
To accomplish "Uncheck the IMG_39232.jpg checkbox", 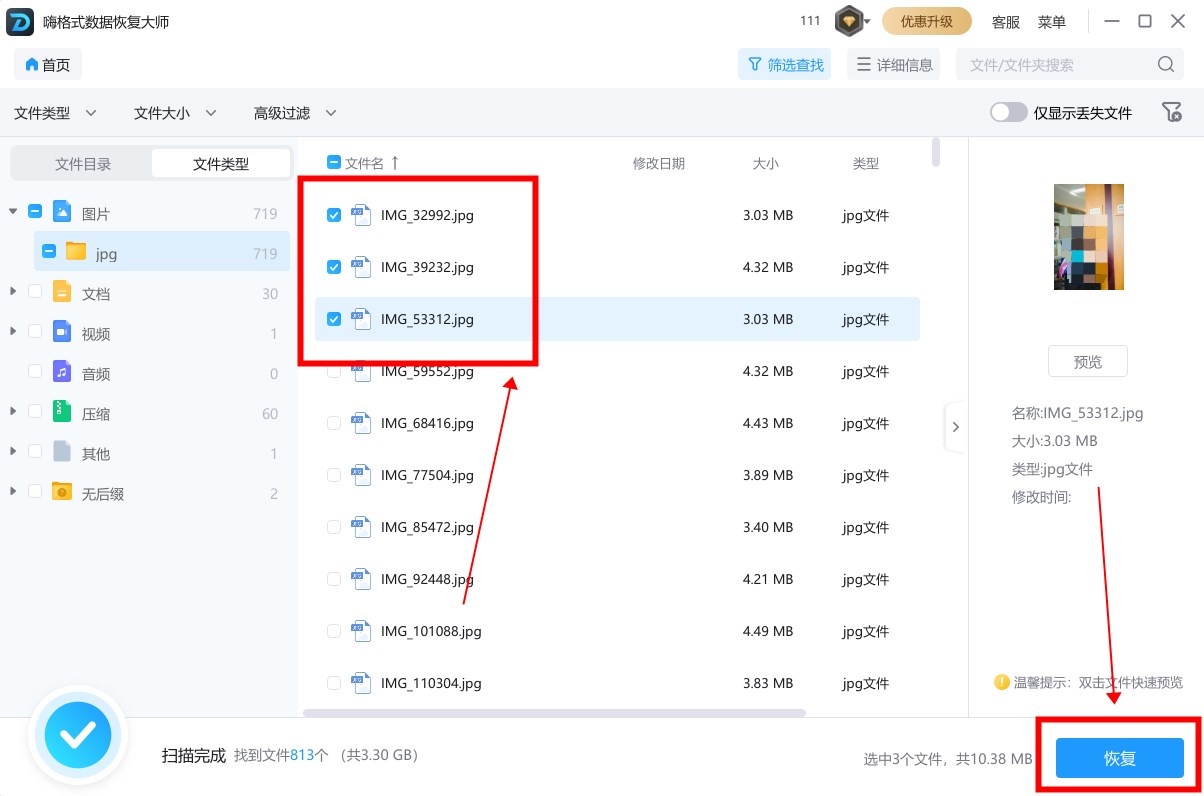I will click(x=334, y=267).
